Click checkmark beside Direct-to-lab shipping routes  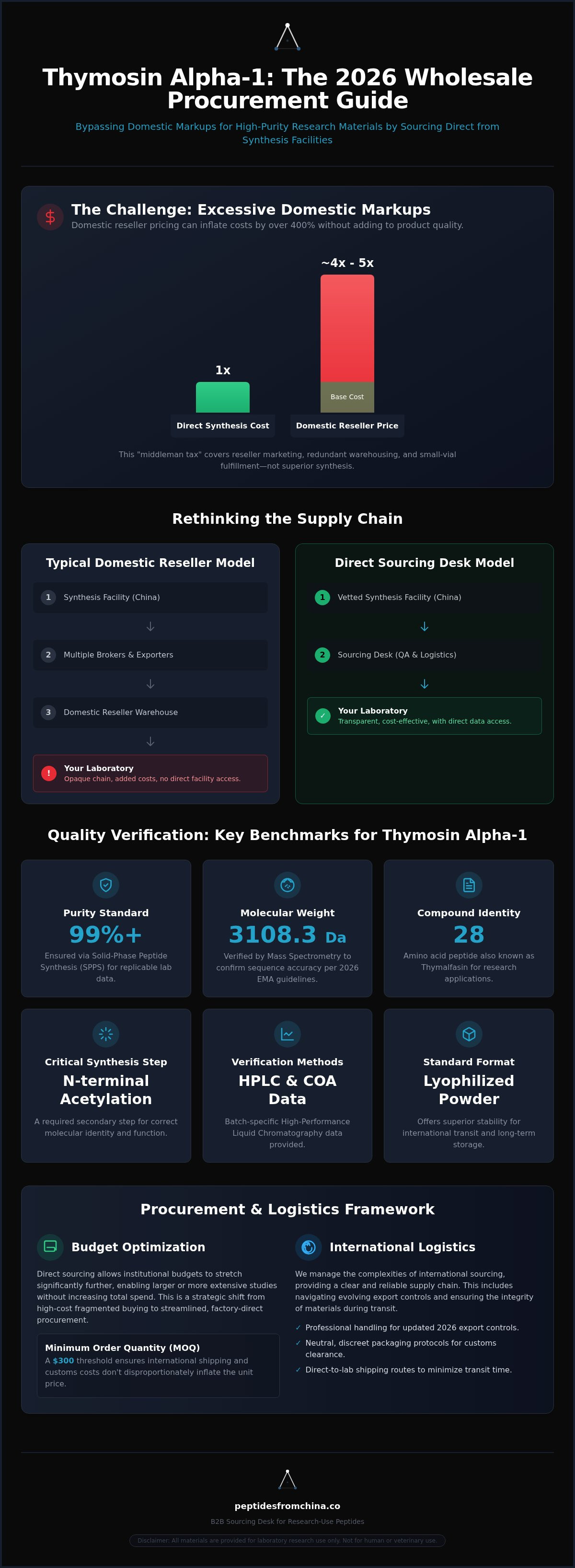point(298,1370)
